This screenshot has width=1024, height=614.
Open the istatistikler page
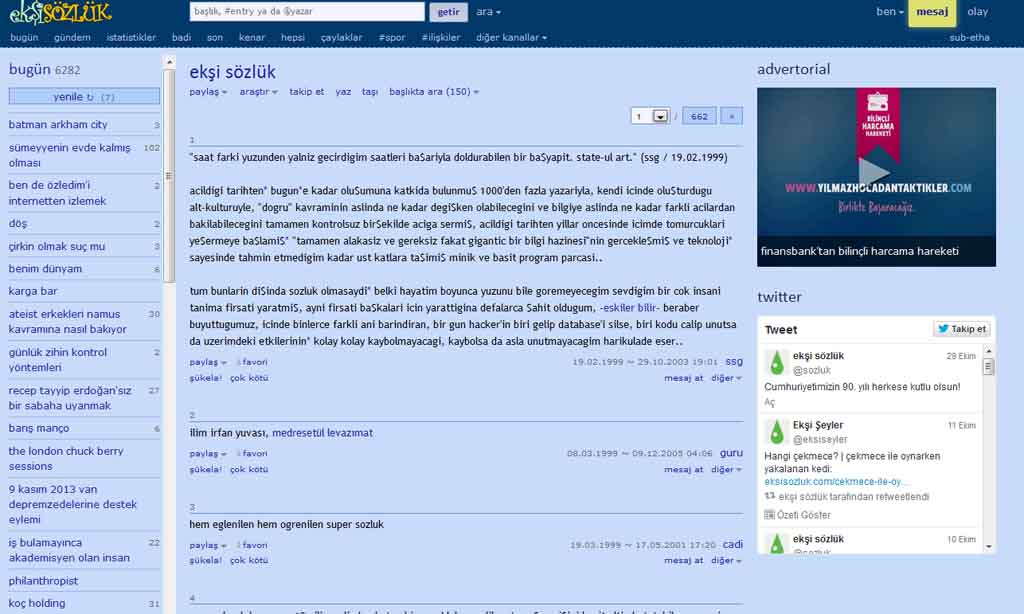tap(131, 37)
